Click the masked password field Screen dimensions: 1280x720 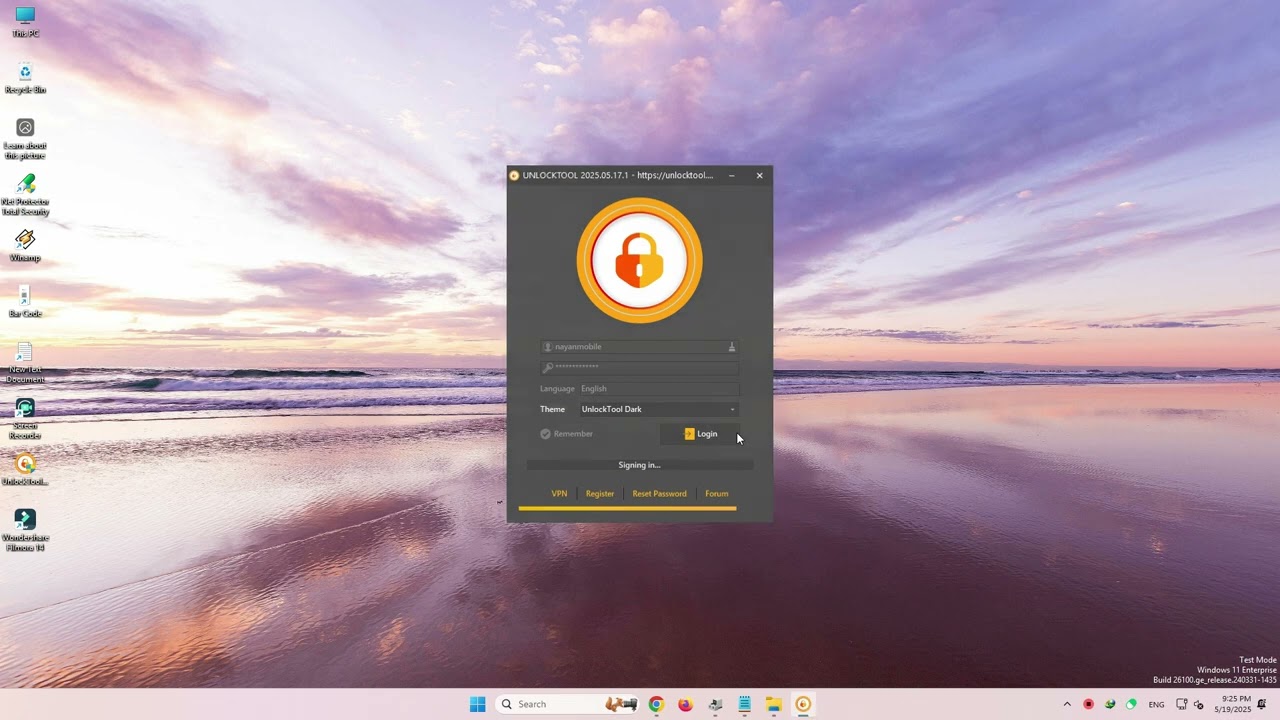tap(640, 367)
